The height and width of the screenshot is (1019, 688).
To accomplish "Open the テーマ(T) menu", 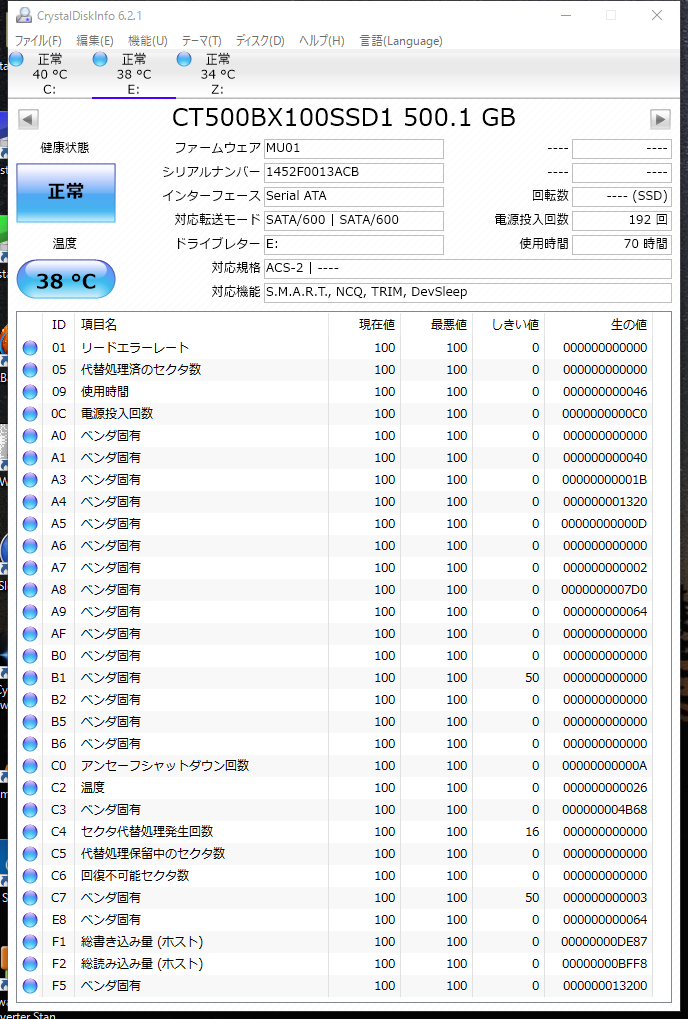I will (201, 41).
